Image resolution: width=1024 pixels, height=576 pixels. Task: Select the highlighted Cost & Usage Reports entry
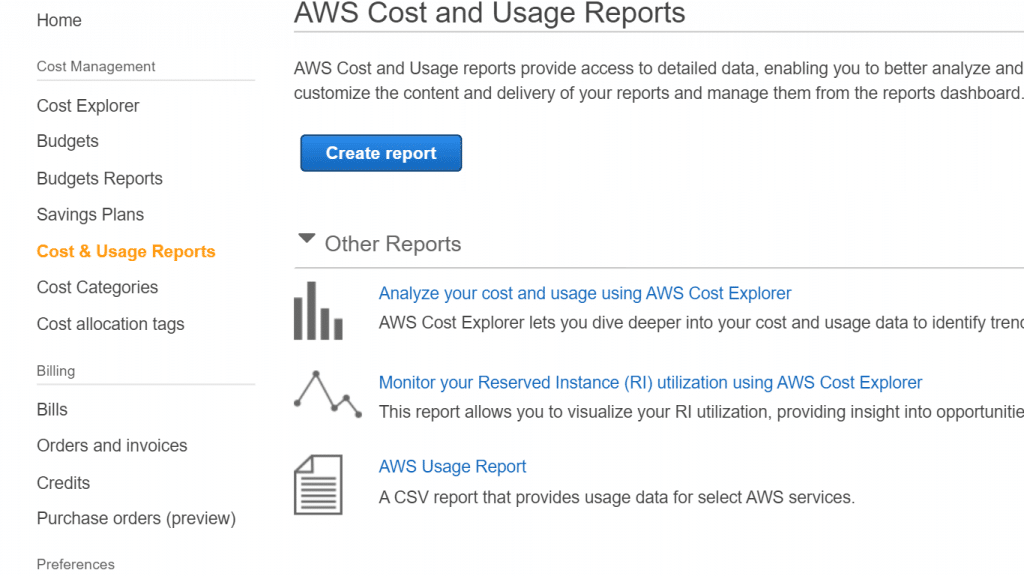point(126,251)
